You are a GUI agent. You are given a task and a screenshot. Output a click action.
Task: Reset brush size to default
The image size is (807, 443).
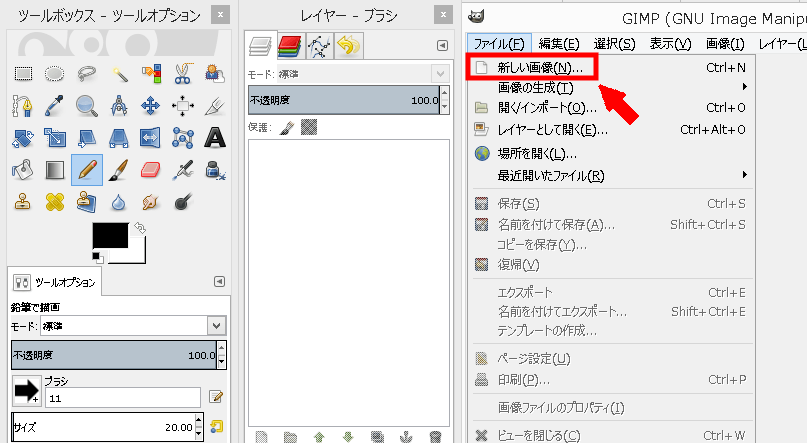pyautogui.click(x=217, y=427)
